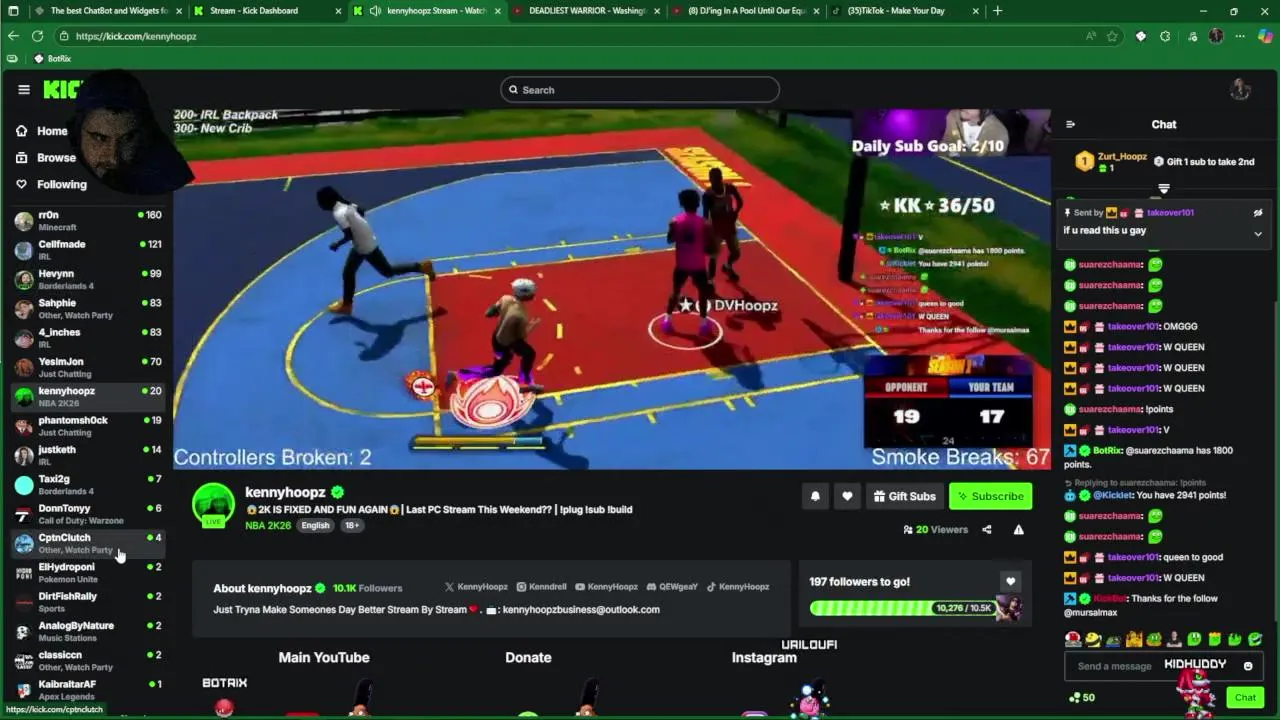Go back with browser back arrow
This screenshot has height=720, width=1280.
pos(13,36)
